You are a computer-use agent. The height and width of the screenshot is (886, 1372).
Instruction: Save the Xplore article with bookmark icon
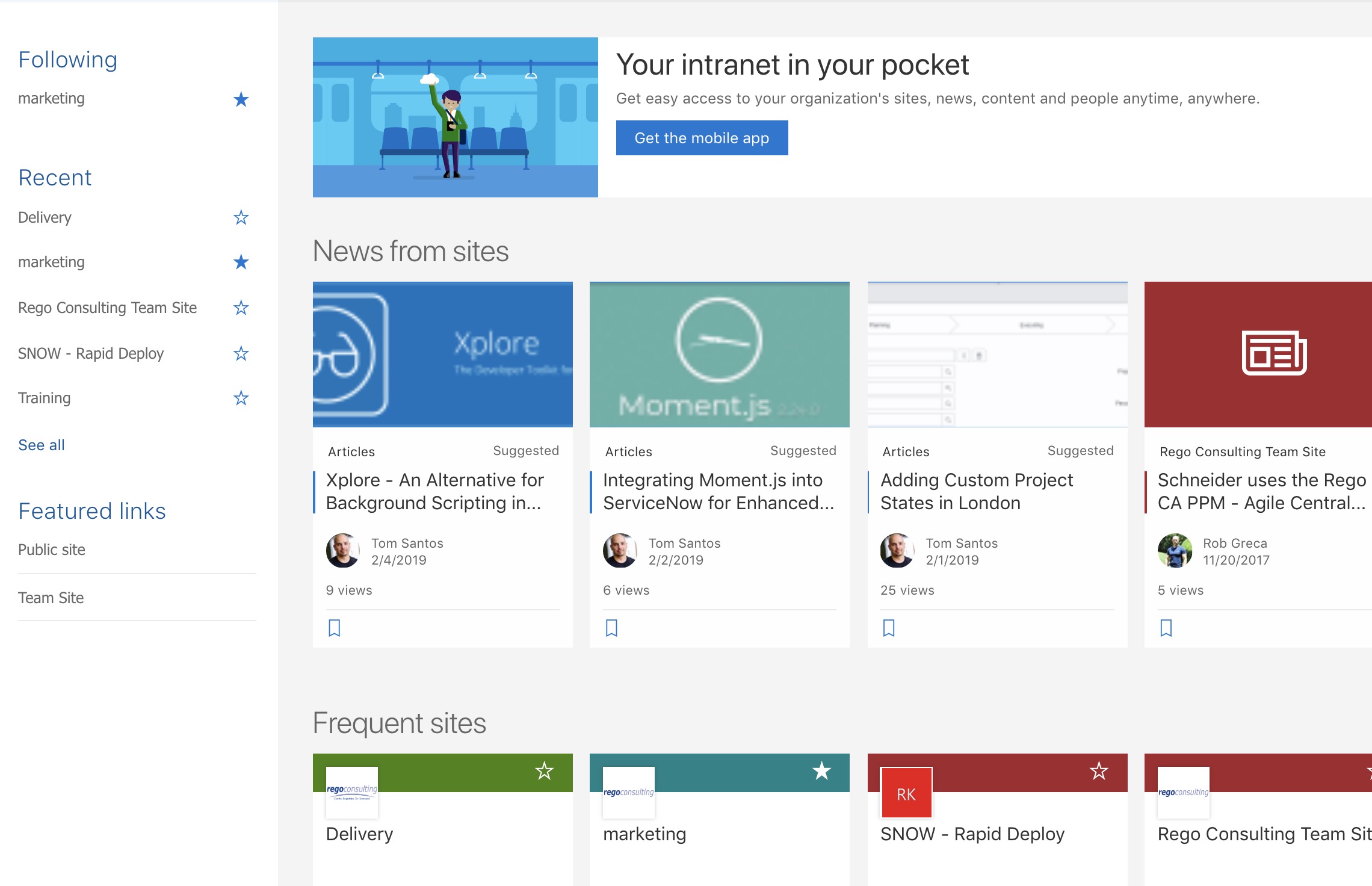point(335,628)
